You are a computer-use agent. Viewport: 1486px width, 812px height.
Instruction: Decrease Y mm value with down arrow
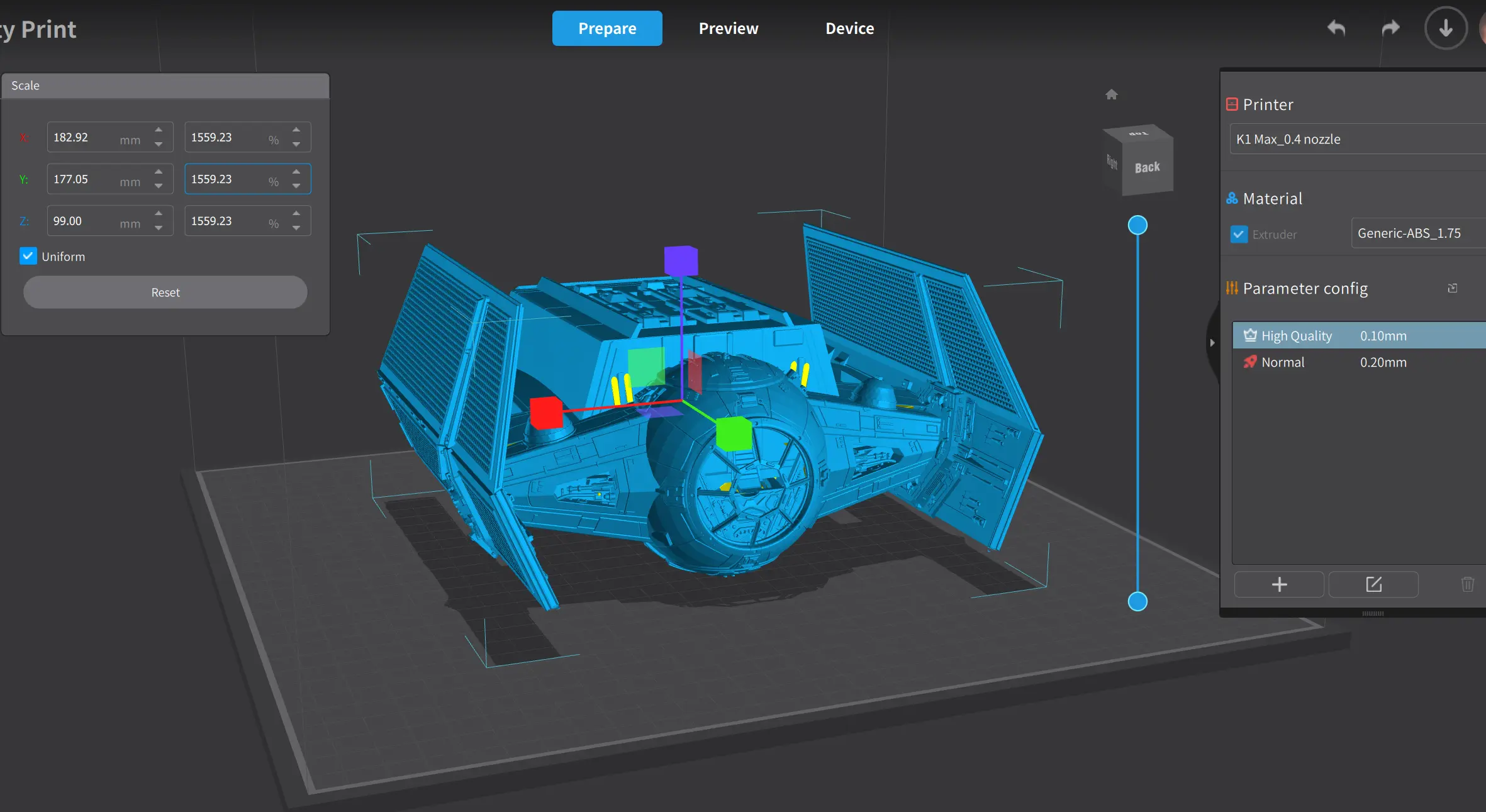[159, 186]
